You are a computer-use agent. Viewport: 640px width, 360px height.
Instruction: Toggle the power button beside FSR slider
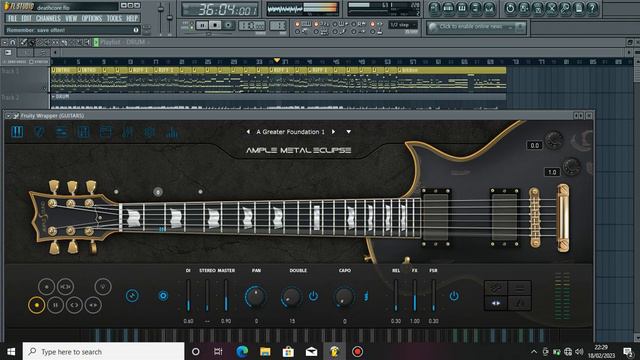click(454, 296)
